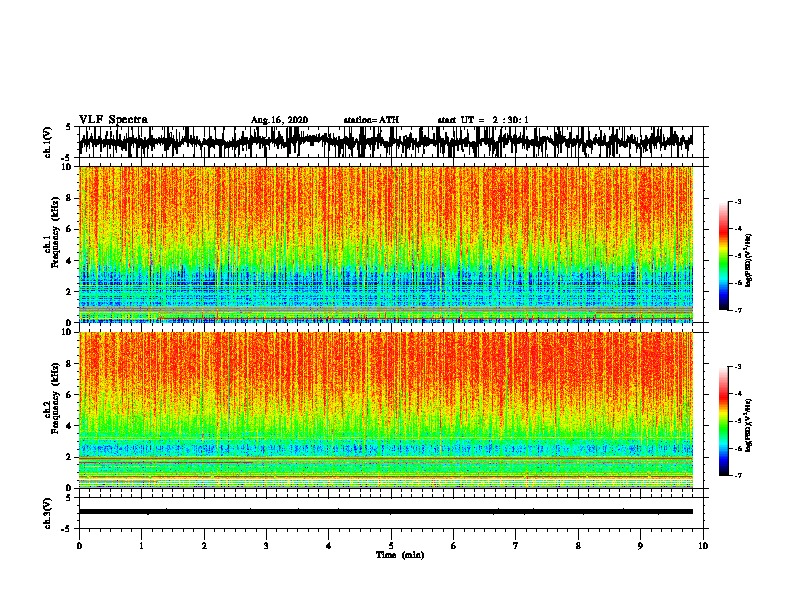This screenshot has width=792, height=612.
Task: Click the '-3' tick on ch.1 colorbar
Action: 738,201
